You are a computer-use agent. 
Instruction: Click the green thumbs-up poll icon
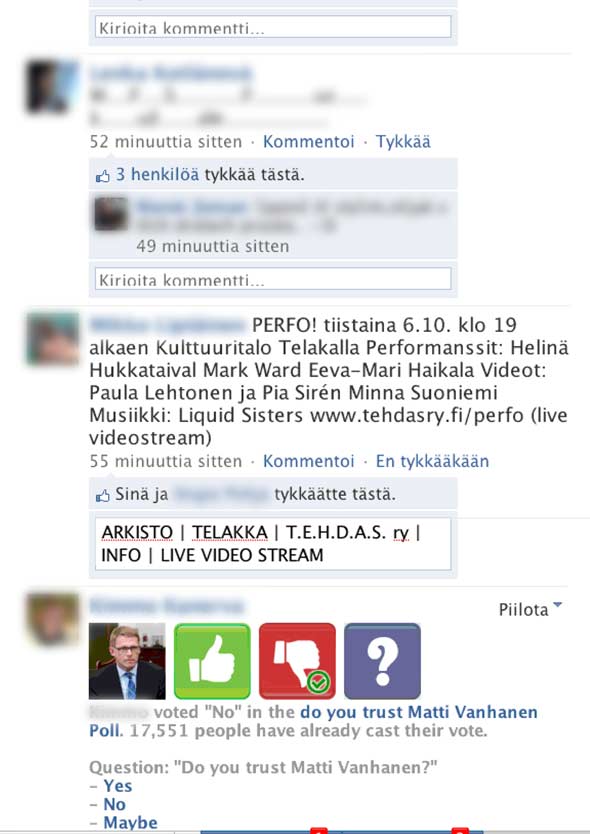click(212, 661)
